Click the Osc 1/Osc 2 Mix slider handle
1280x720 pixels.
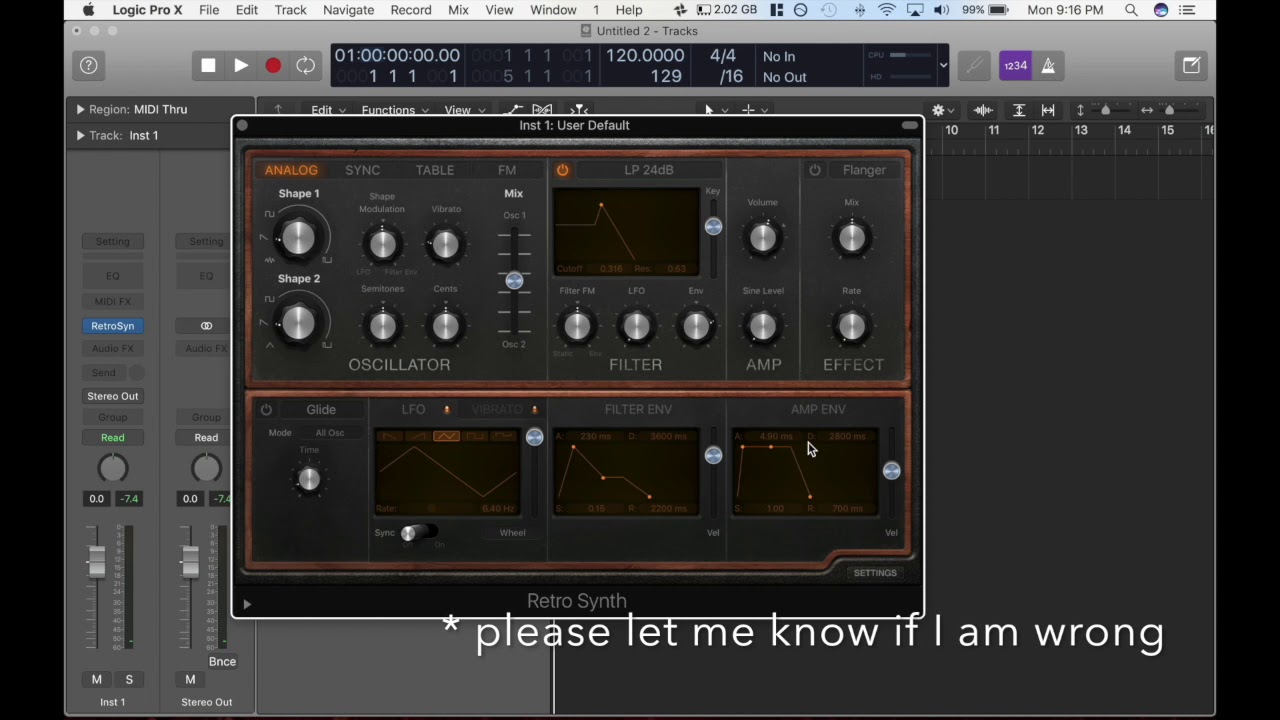click(x=514, y=281)
